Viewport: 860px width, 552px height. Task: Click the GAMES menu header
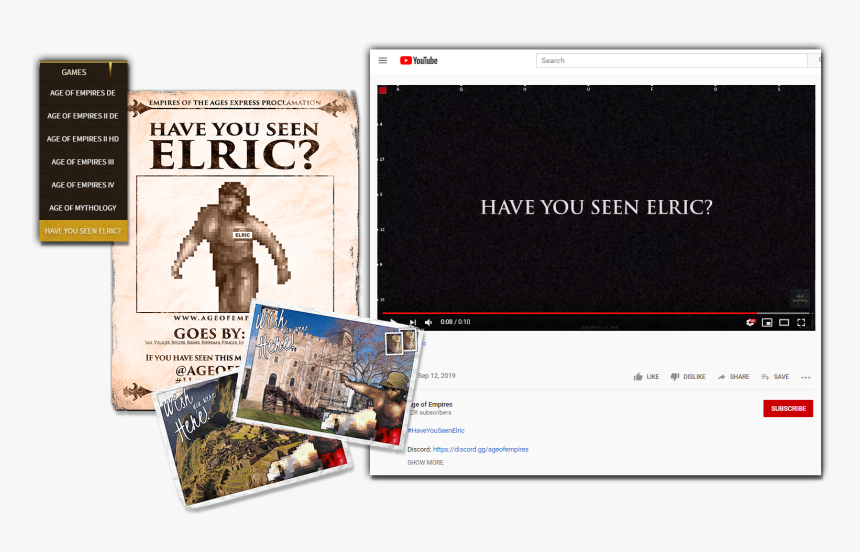74,72
